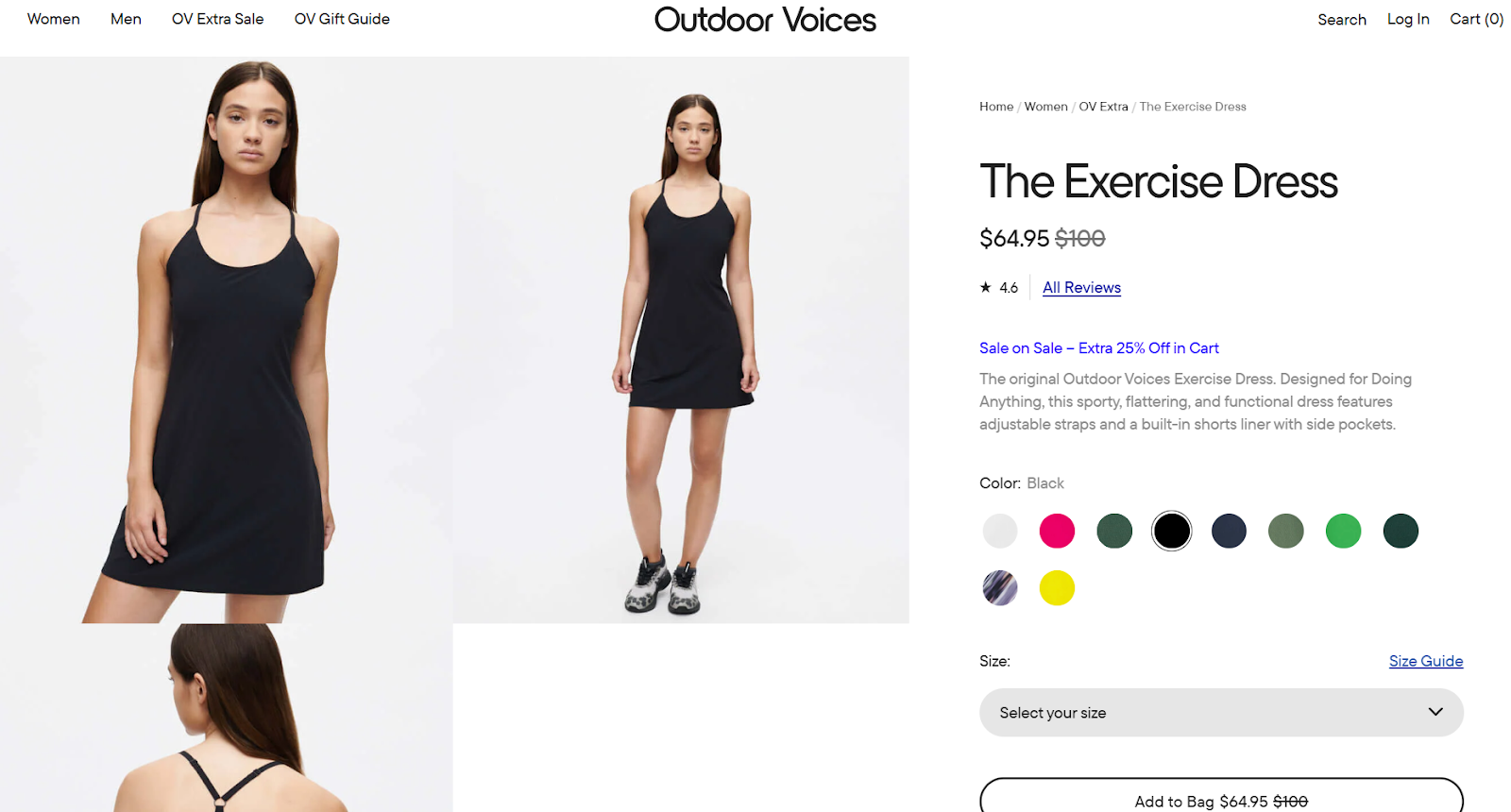Click the All Reviews link

1080,287
